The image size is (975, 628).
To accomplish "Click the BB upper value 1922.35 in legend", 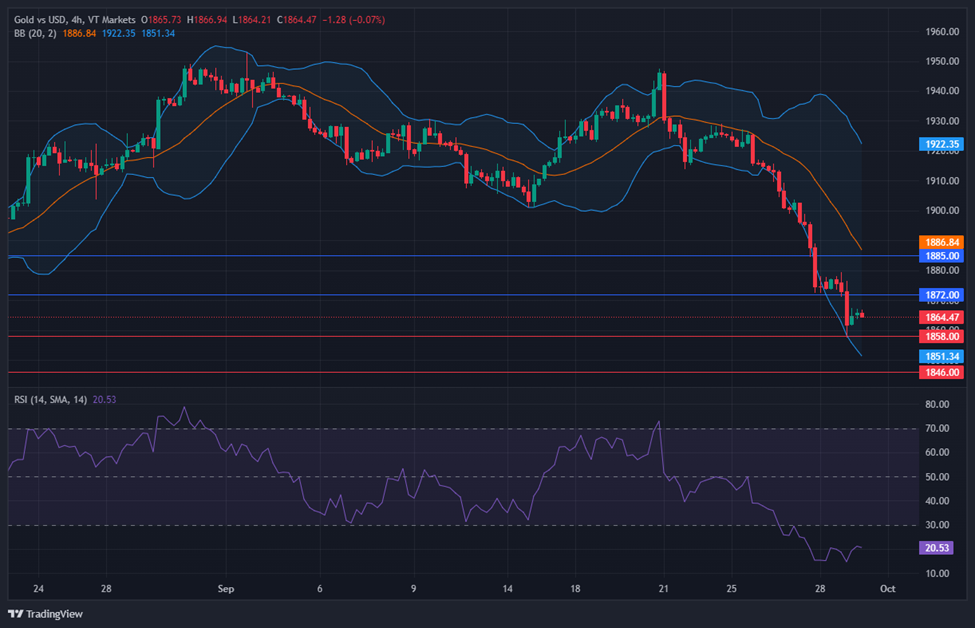I will pos(118,33).
